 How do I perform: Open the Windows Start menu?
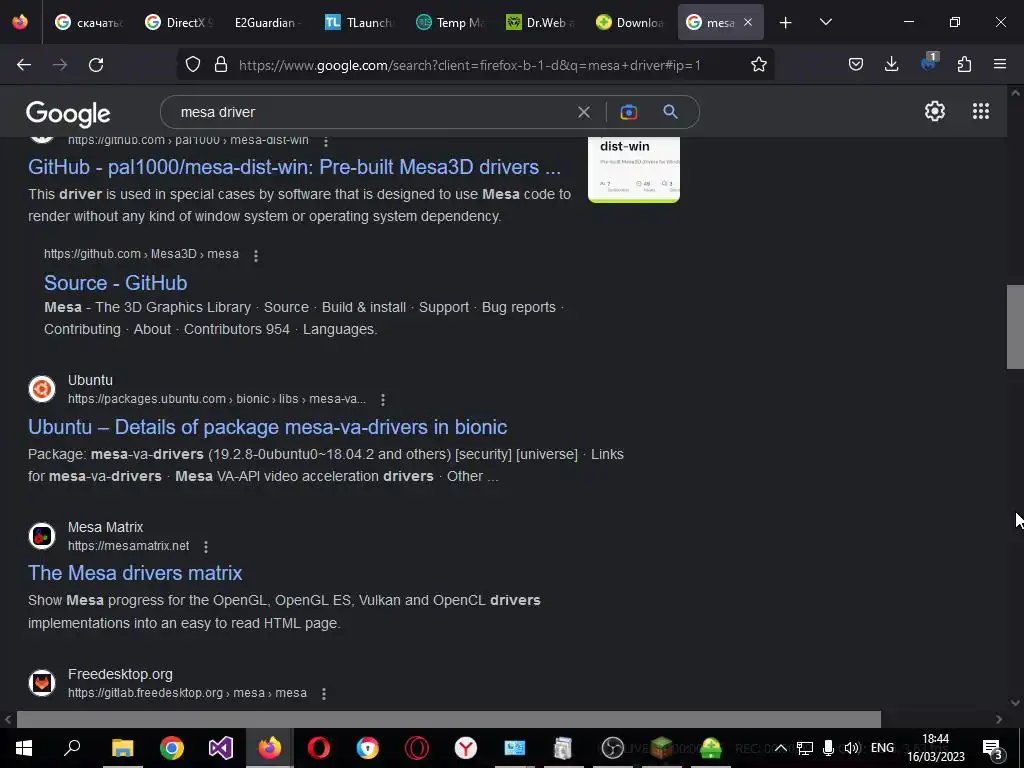click(24, 748)
